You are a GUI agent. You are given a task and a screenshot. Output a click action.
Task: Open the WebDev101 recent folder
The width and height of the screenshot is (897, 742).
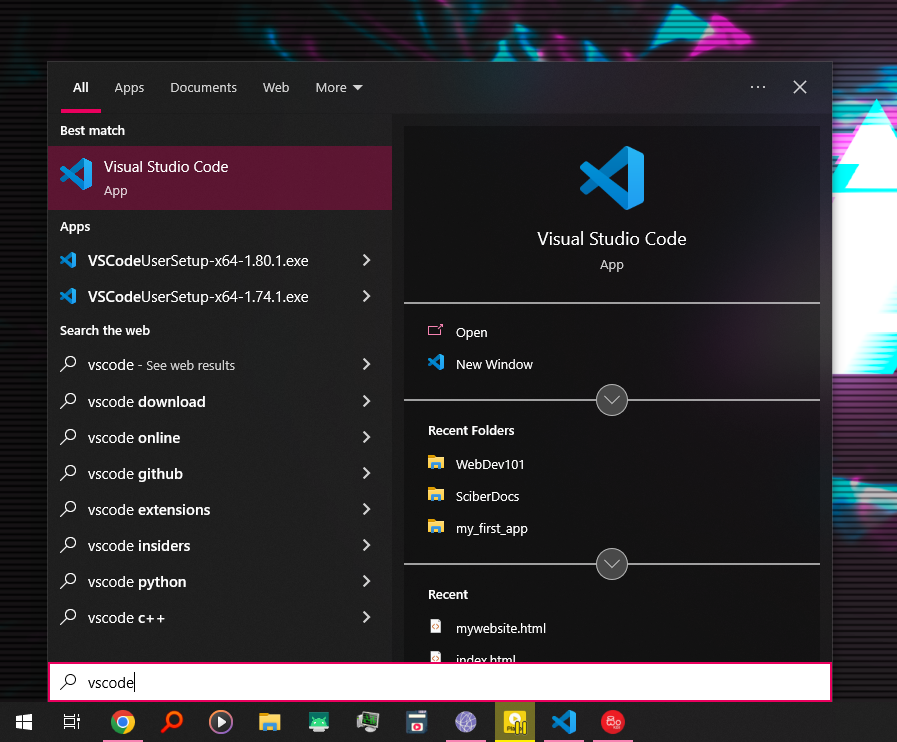[490, 464]
